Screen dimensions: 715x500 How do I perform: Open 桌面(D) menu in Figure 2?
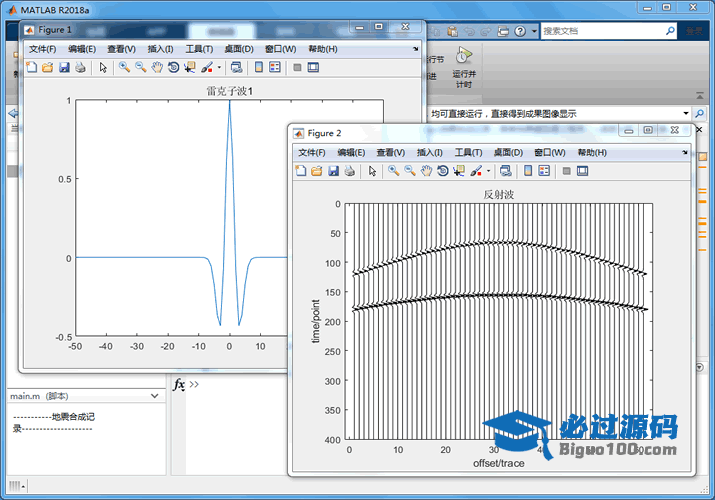508,153
